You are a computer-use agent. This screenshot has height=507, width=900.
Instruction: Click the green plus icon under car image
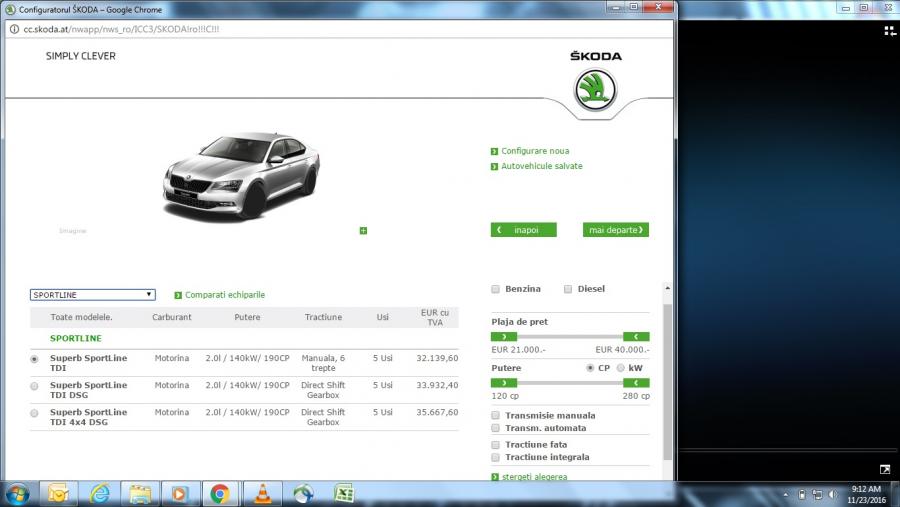click(x=363, y=231)
